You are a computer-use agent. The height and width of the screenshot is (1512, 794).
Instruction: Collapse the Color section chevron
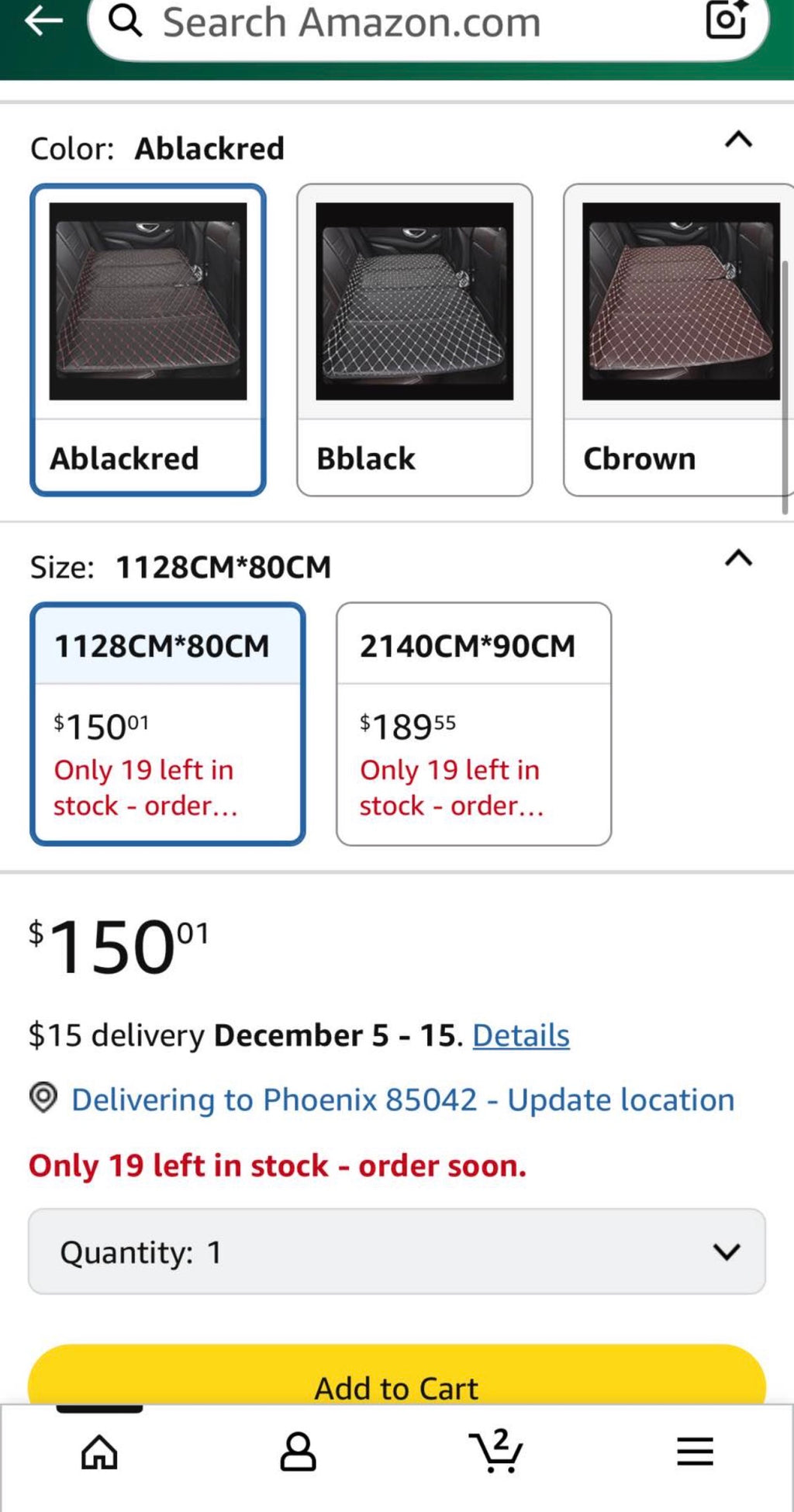[x=738, y=140]
